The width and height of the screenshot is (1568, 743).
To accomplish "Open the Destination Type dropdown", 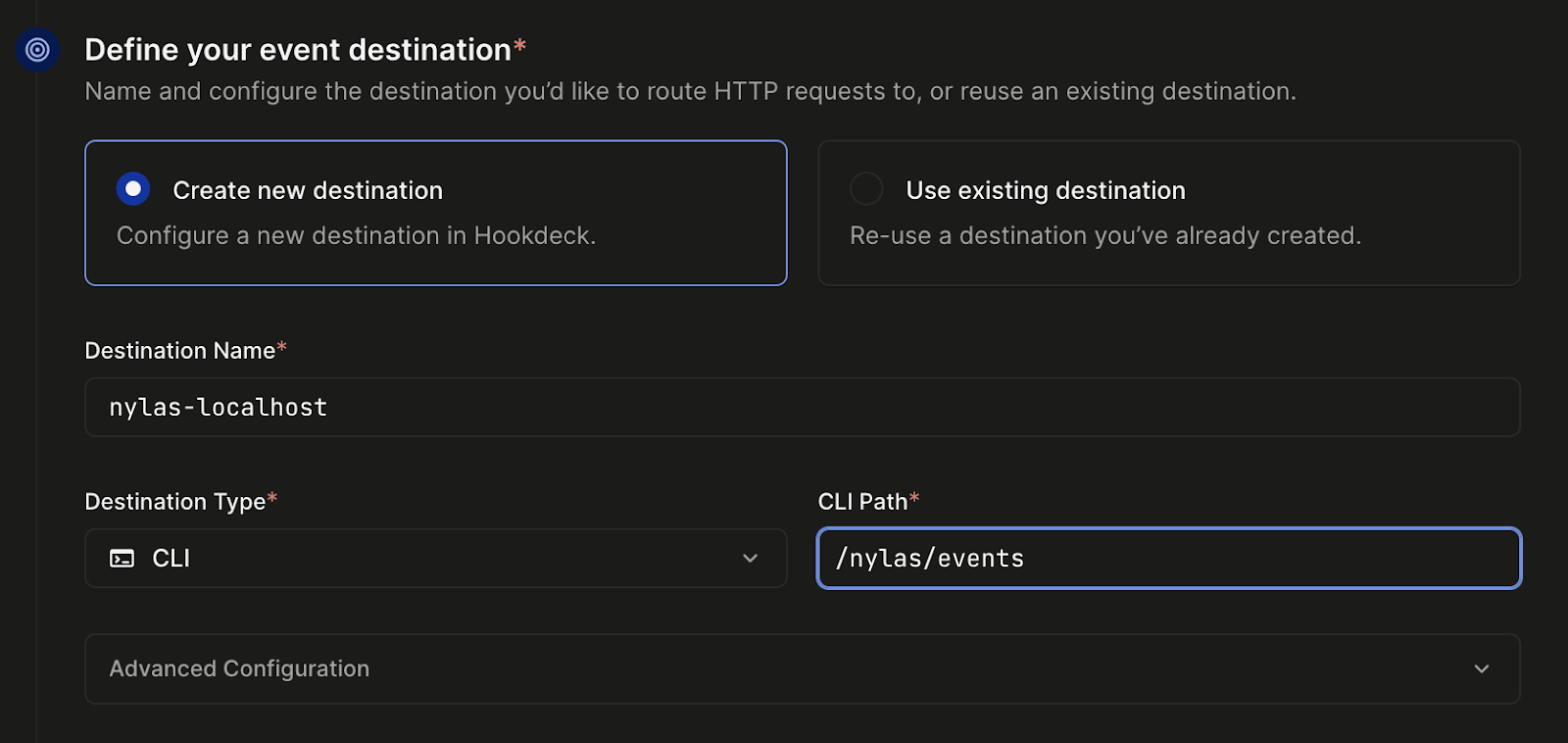I will click(436, 559).
